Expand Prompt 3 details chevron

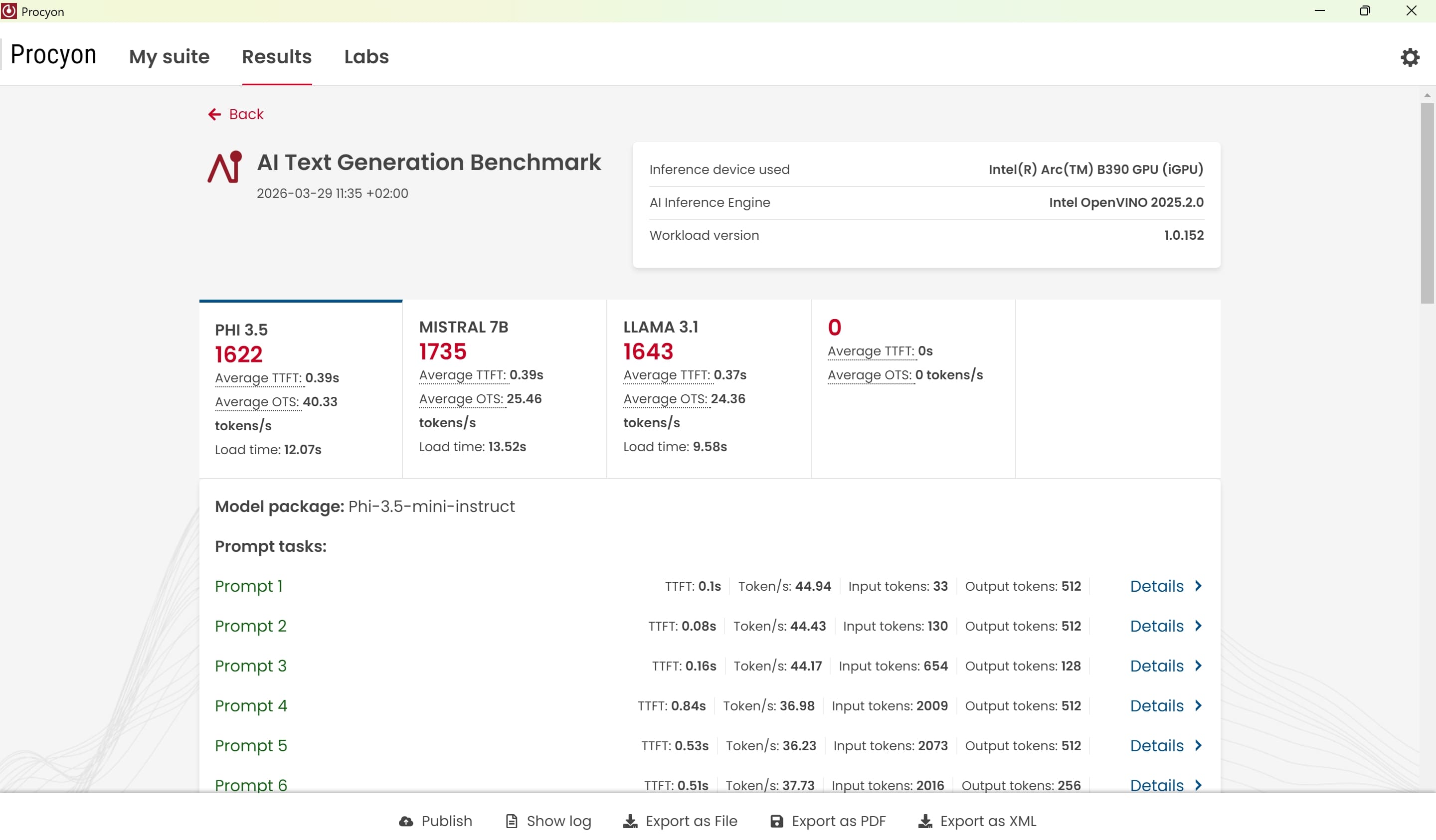(1198, 666)
